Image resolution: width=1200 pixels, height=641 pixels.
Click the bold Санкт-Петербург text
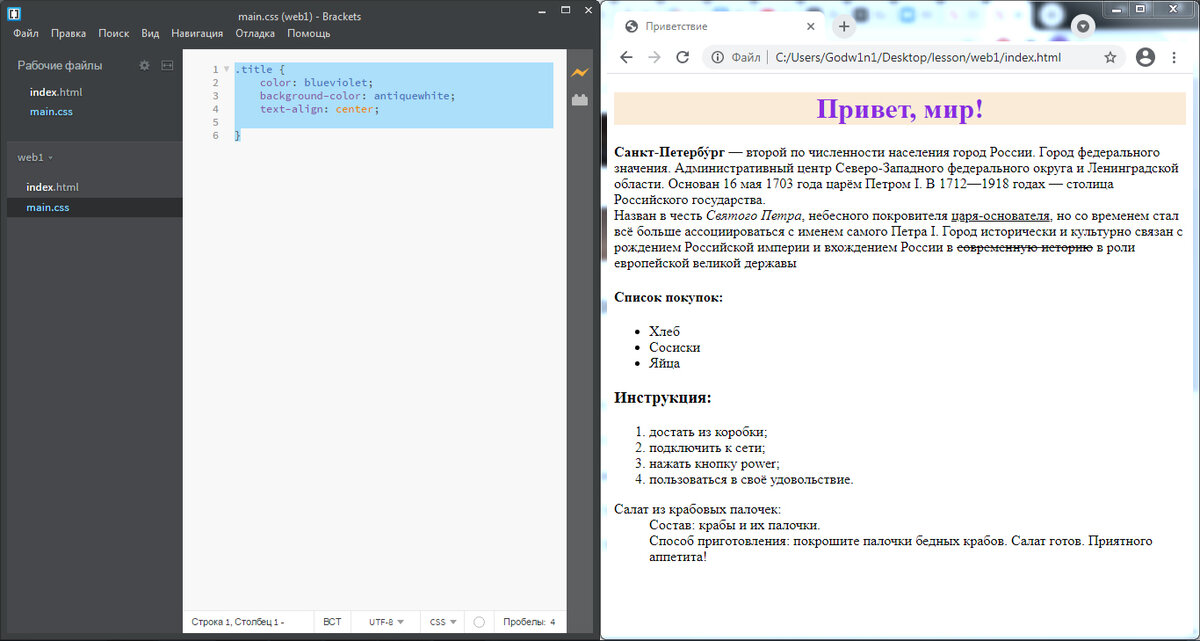(x=669, y=152)
